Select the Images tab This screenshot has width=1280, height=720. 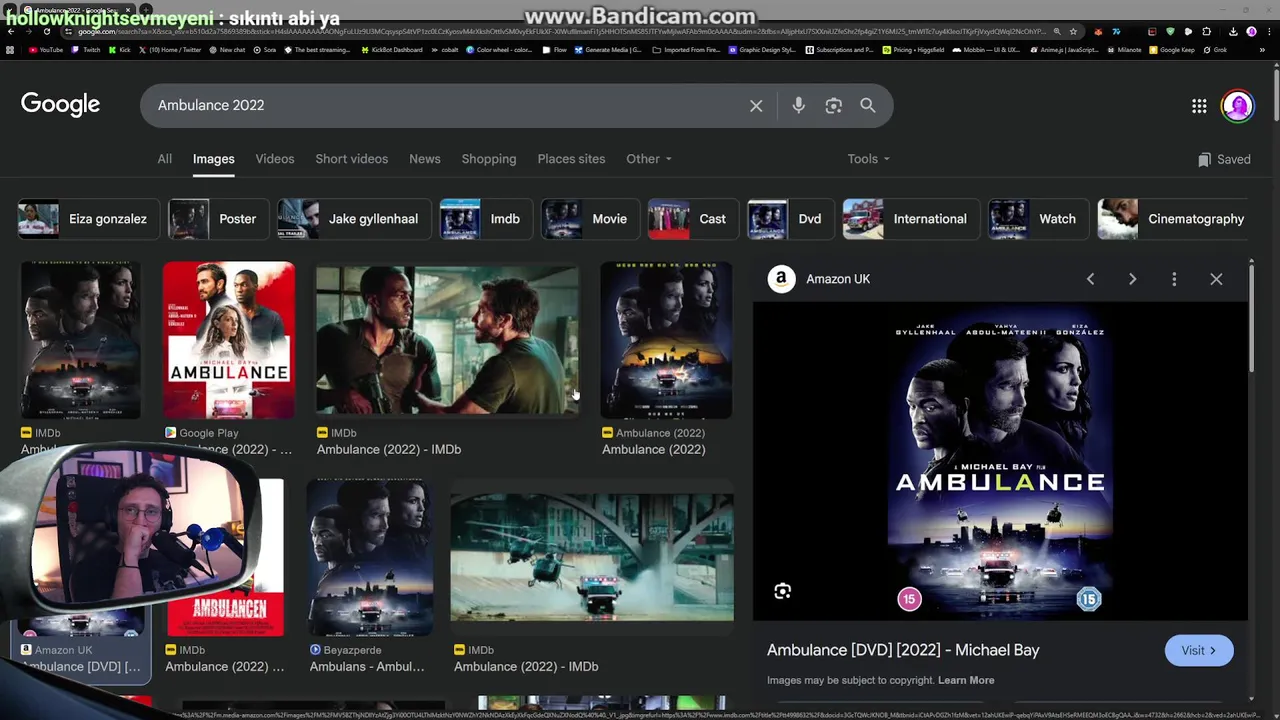(213, 159)
